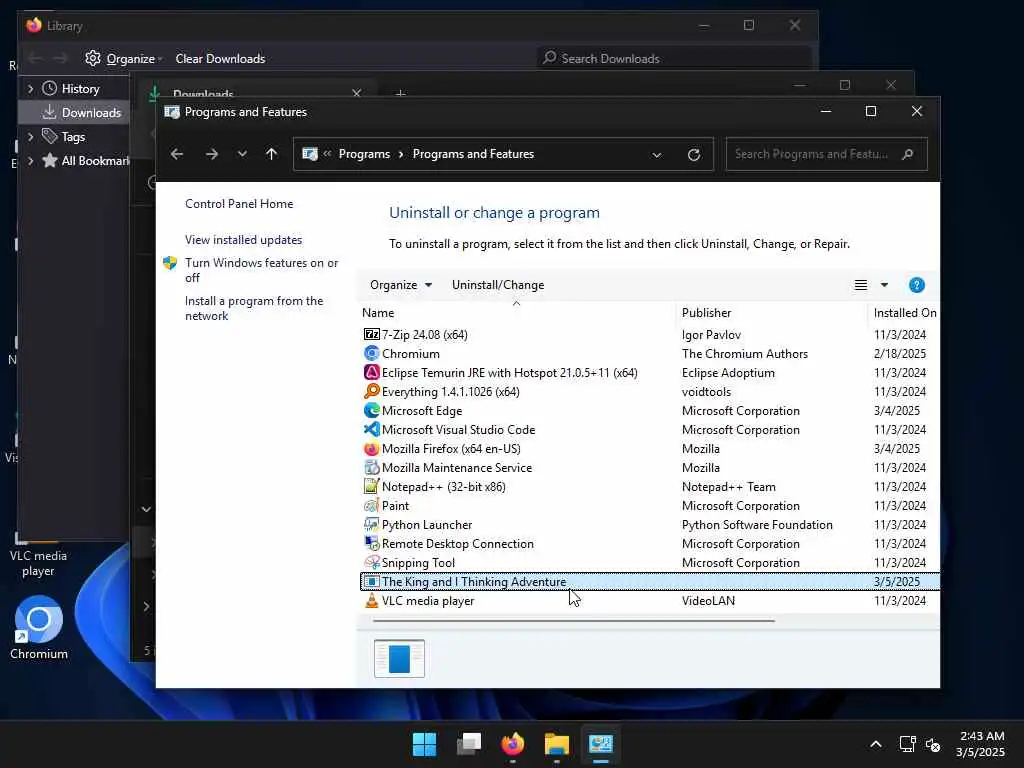The width and height of the screenshot is (1024, 768).
Task: Open the view options dropdown arrow
Action: tap(884, 285)
